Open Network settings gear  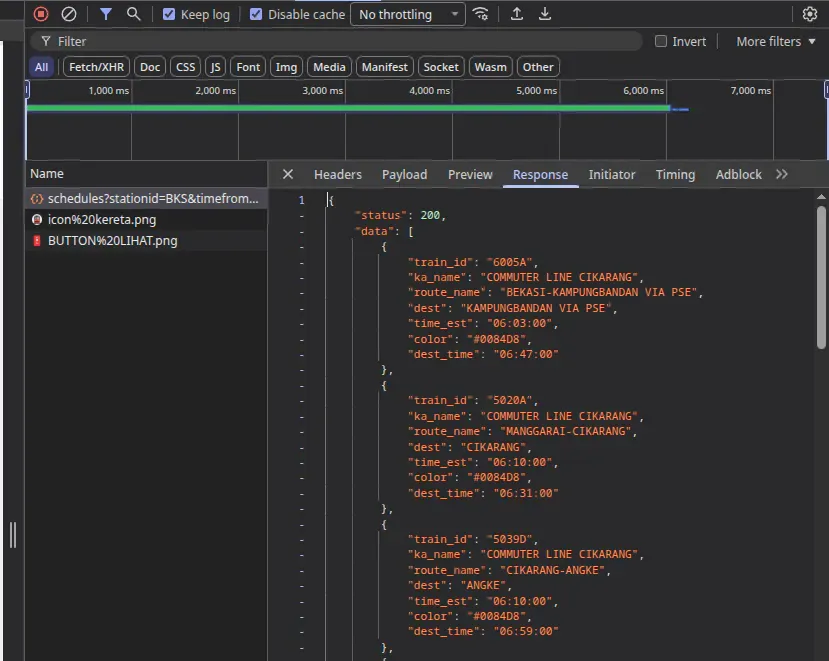coord(809,14)
